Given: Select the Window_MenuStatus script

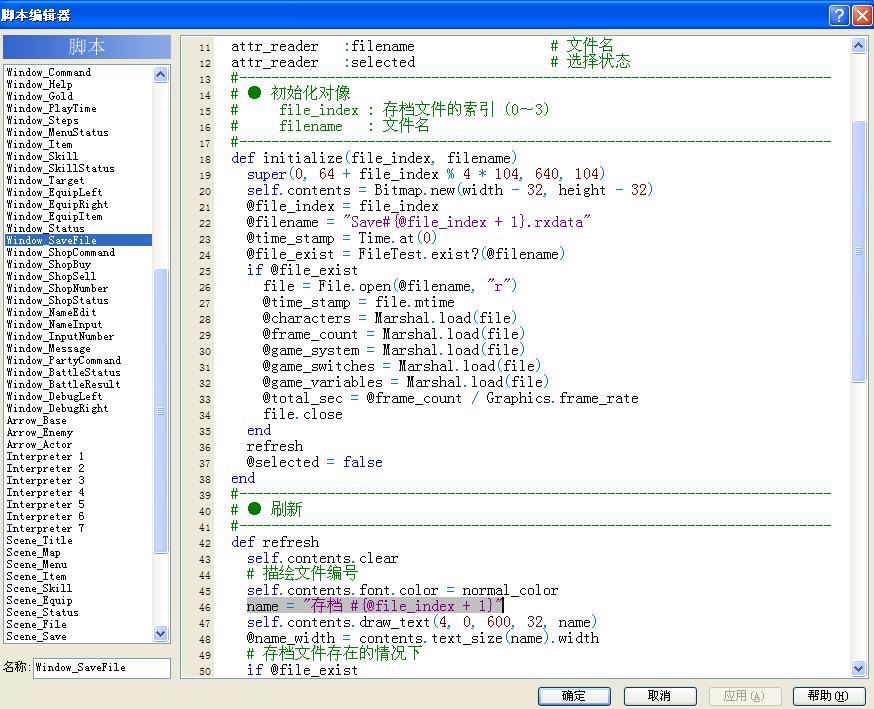Looking at the screenshot, I should pos(57,133).
